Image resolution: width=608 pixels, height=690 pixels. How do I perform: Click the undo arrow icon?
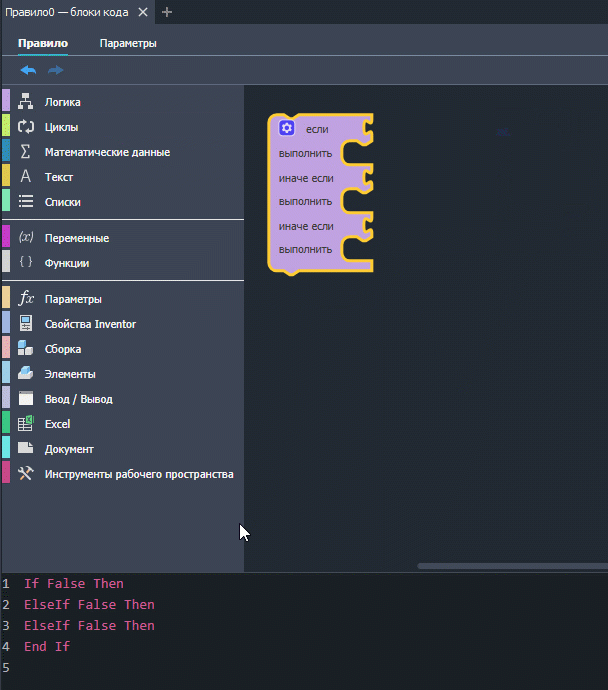click(28, 70)
